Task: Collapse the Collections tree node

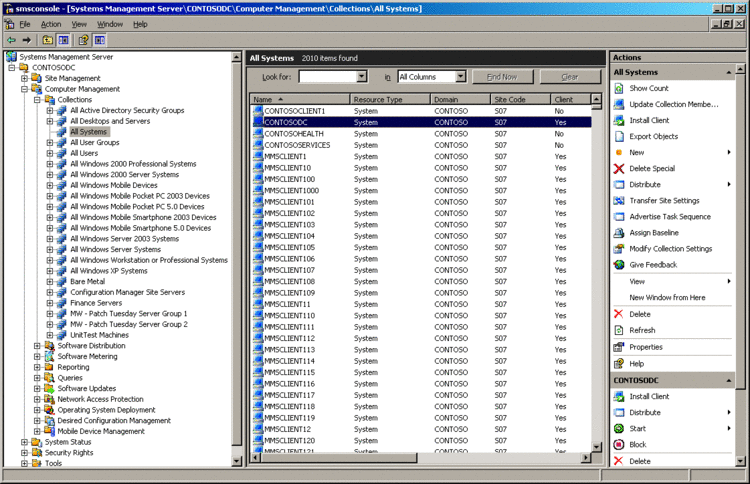Action: [x=37, y=100]
